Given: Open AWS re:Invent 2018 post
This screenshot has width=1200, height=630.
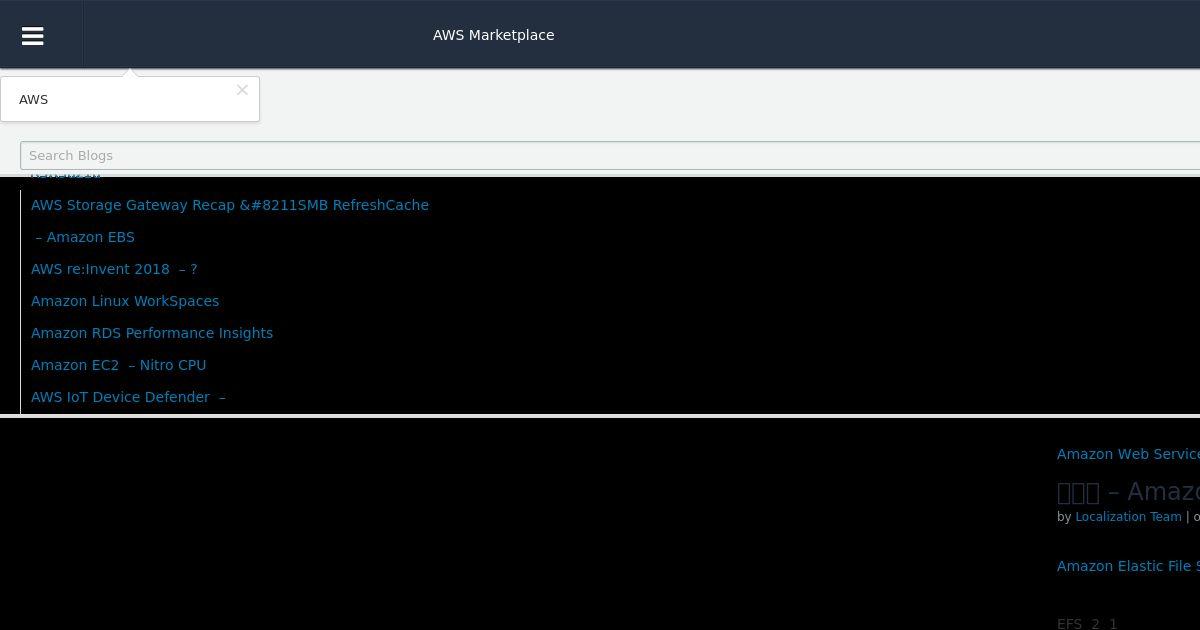Looking at the screenshot, I should click(x=114, y=269).
